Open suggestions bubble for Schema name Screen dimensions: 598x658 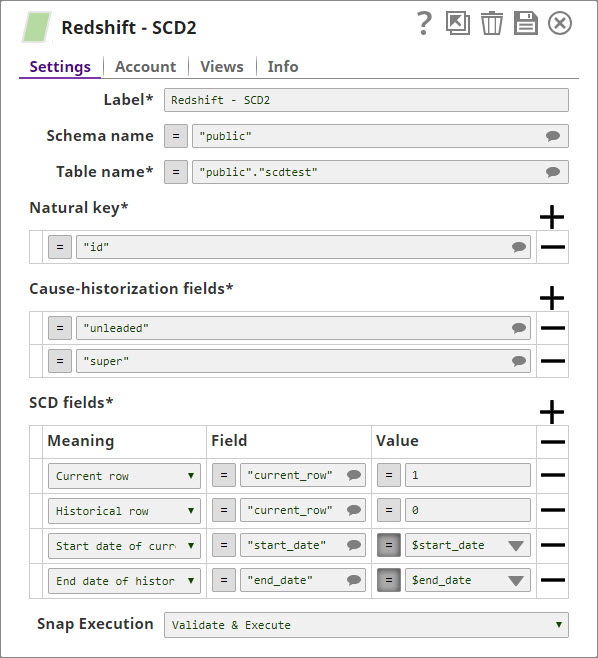pyautogui.click(x=553, y=136)
